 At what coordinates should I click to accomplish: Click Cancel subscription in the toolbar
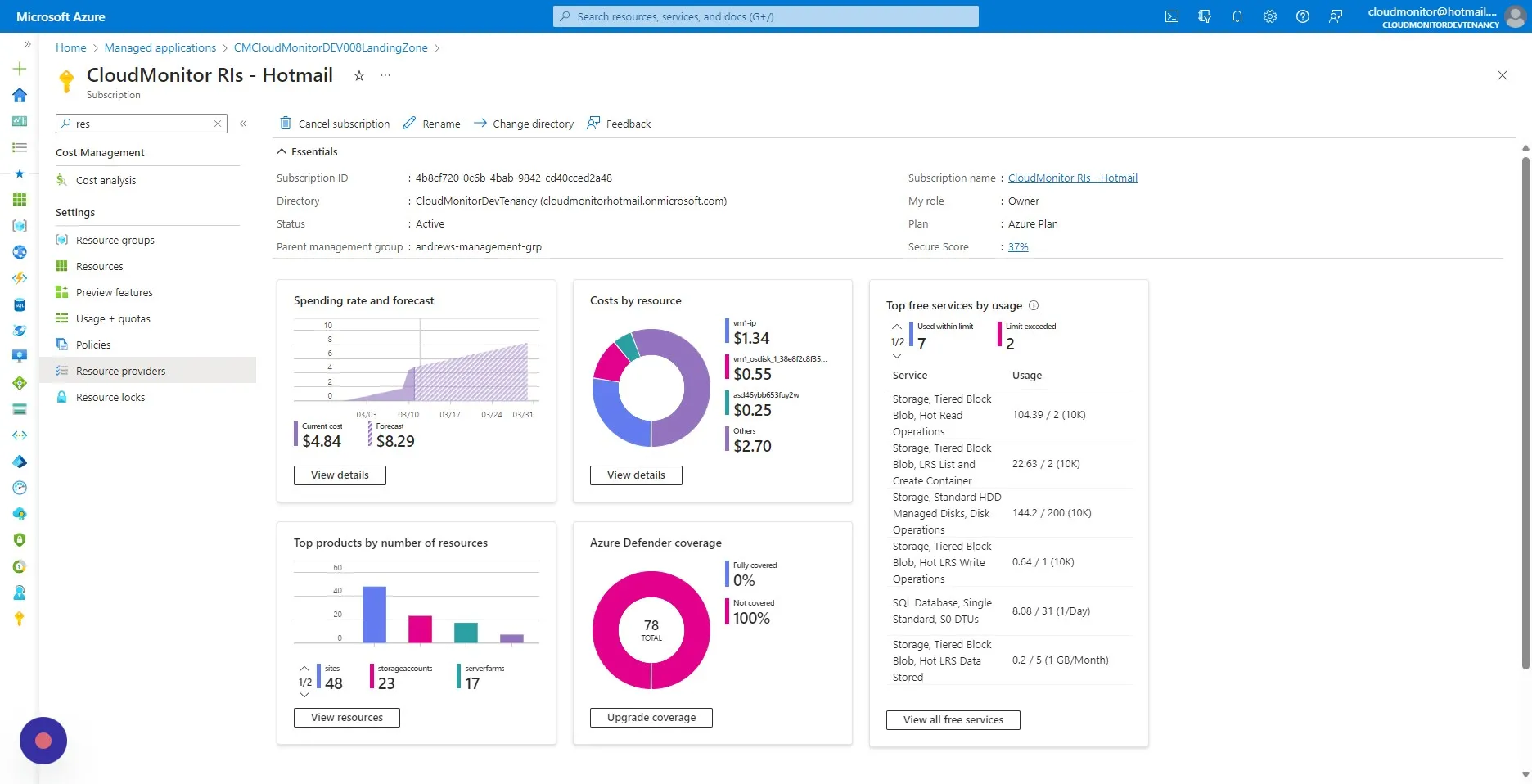(x=335, y=124)
